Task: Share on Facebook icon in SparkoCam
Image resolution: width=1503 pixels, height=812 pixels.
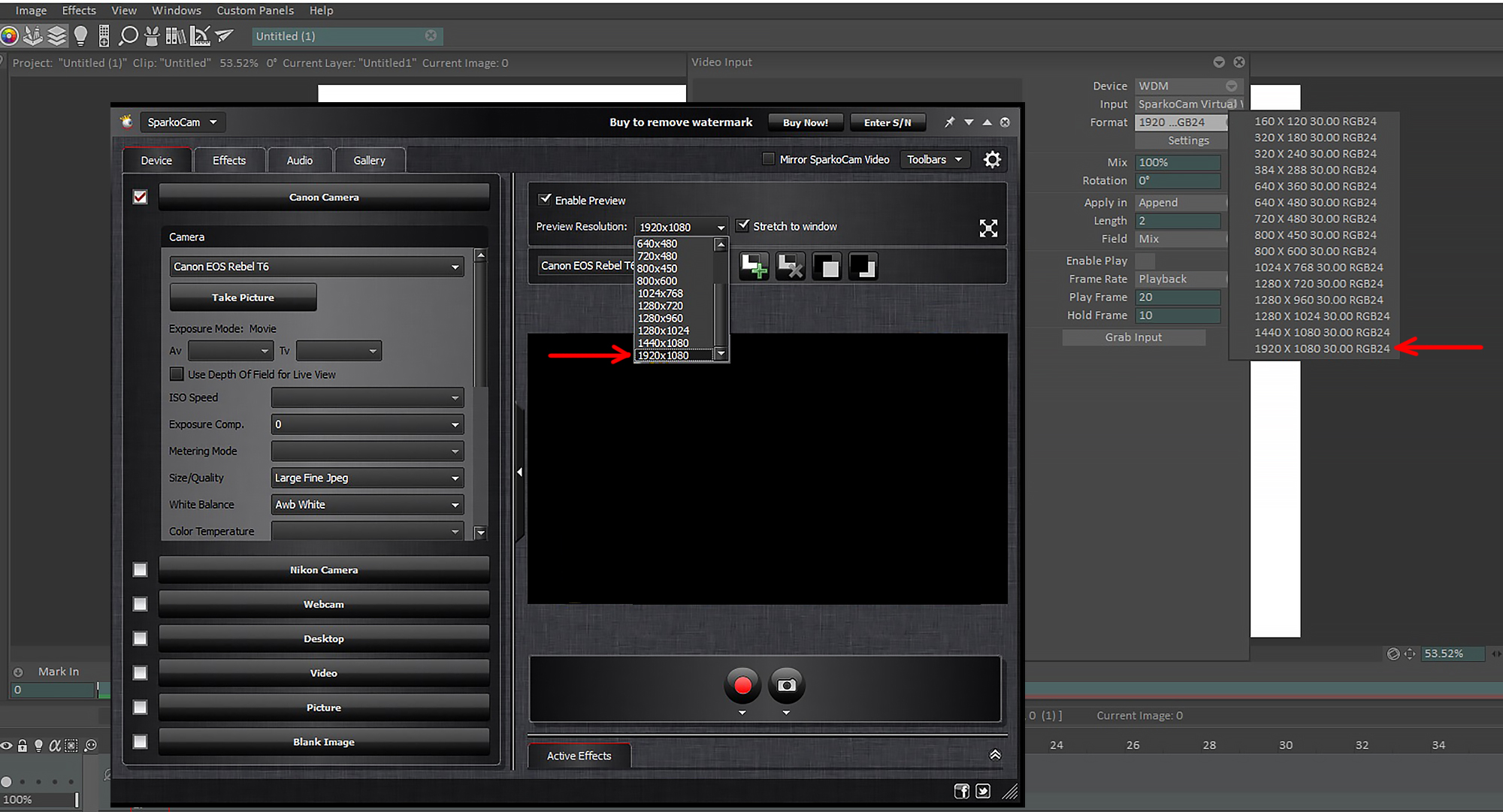Action: tap(961, 791)
